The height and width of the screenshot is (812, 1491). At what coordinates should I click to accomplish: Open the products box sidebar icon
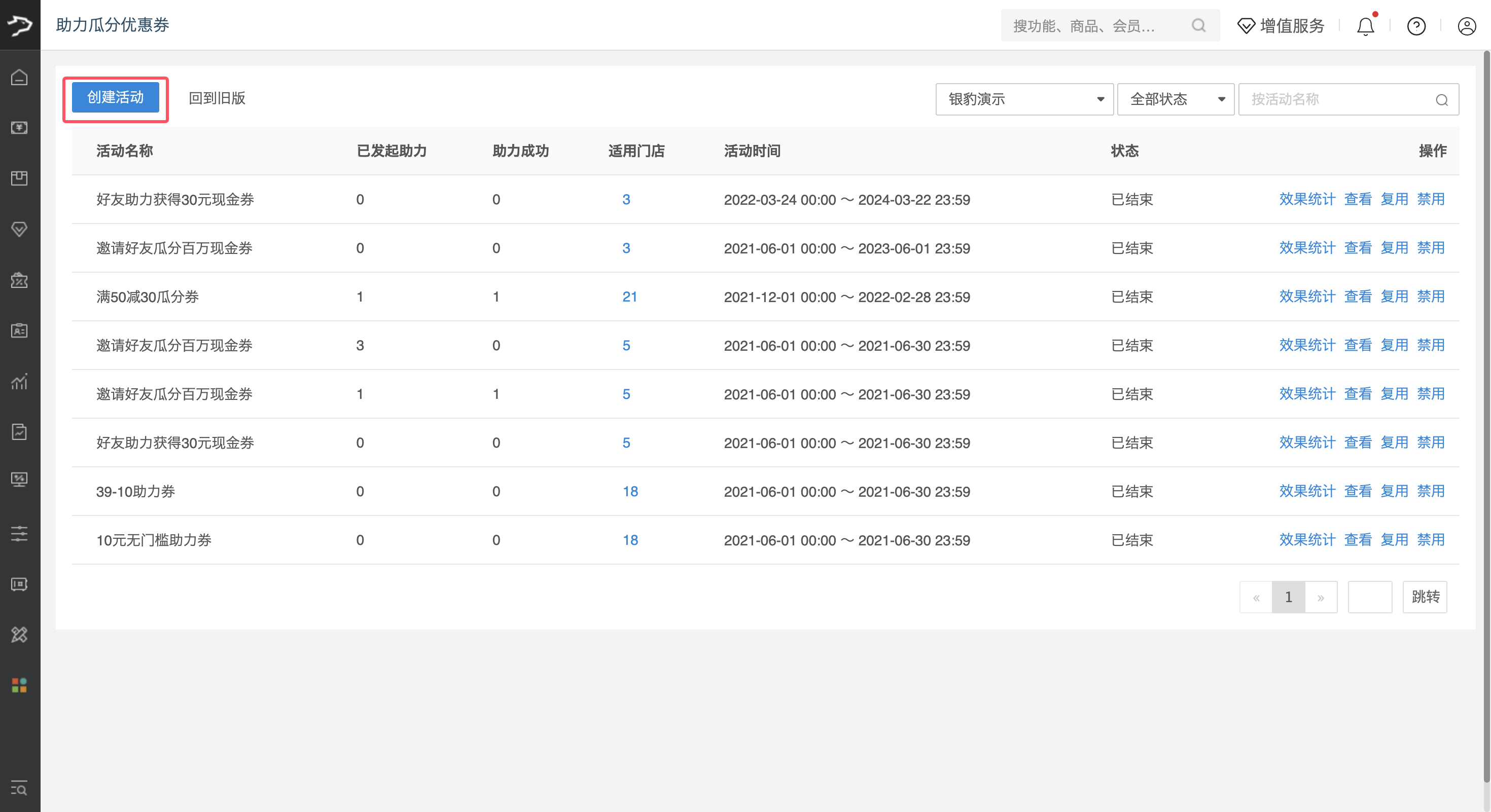(20, 178)
